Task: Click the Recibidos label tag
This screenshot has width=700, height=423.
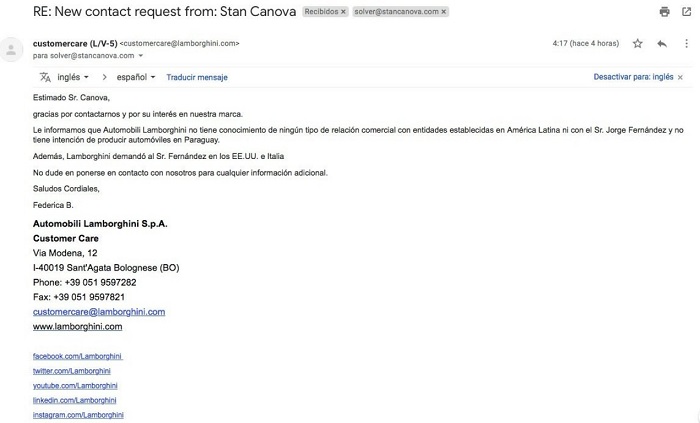Action: click(x=321, y=12)
